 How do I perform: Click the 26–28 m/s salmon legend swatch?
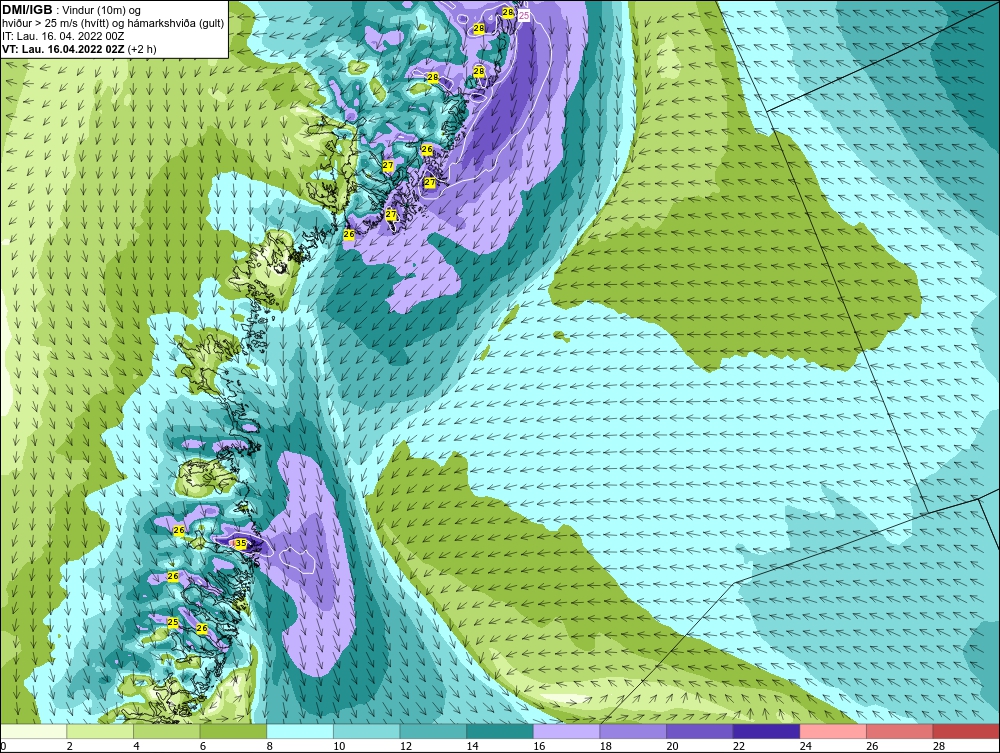coord(899,731)
